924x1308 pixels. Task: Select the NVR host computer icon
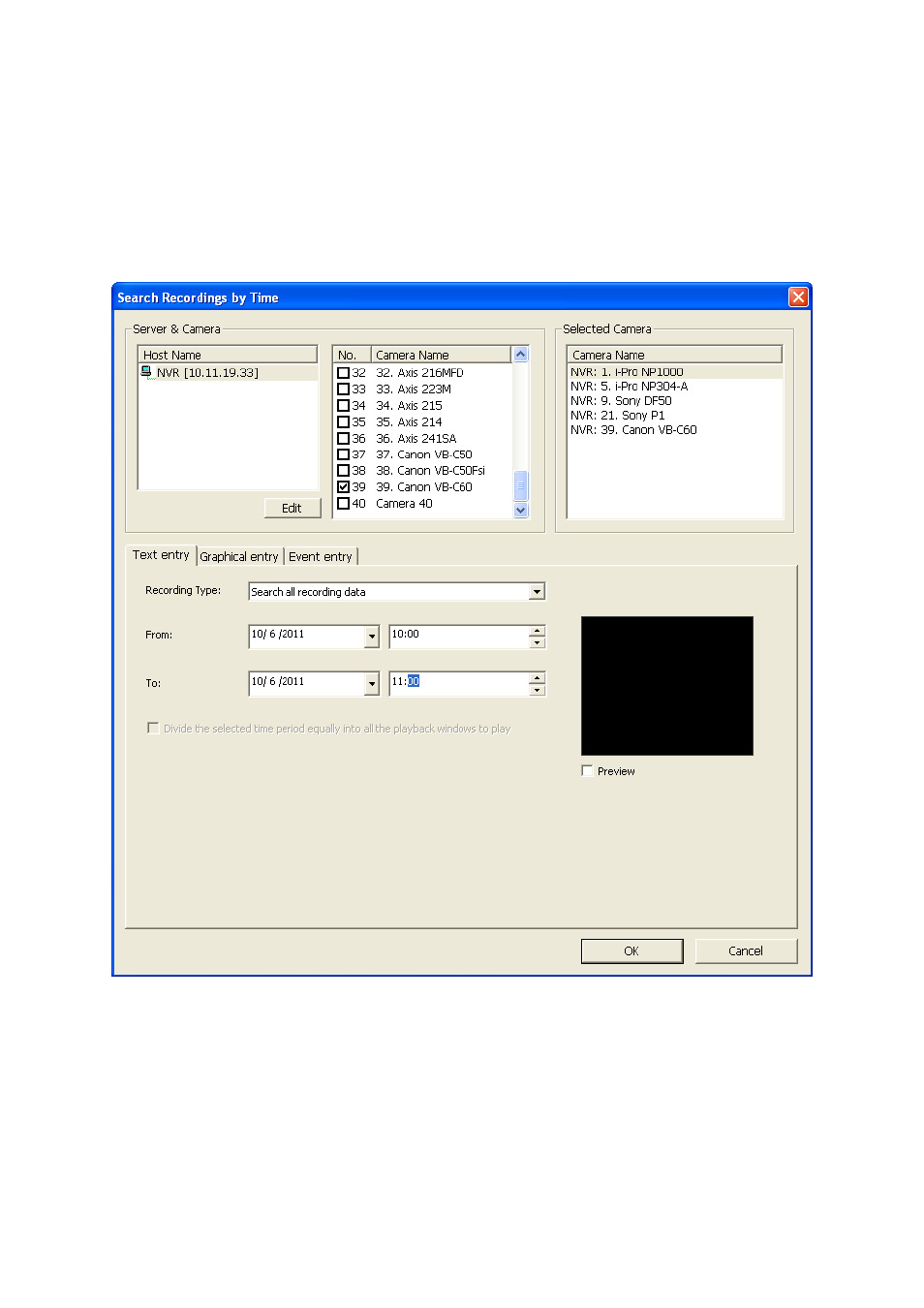tap(147, 372)
